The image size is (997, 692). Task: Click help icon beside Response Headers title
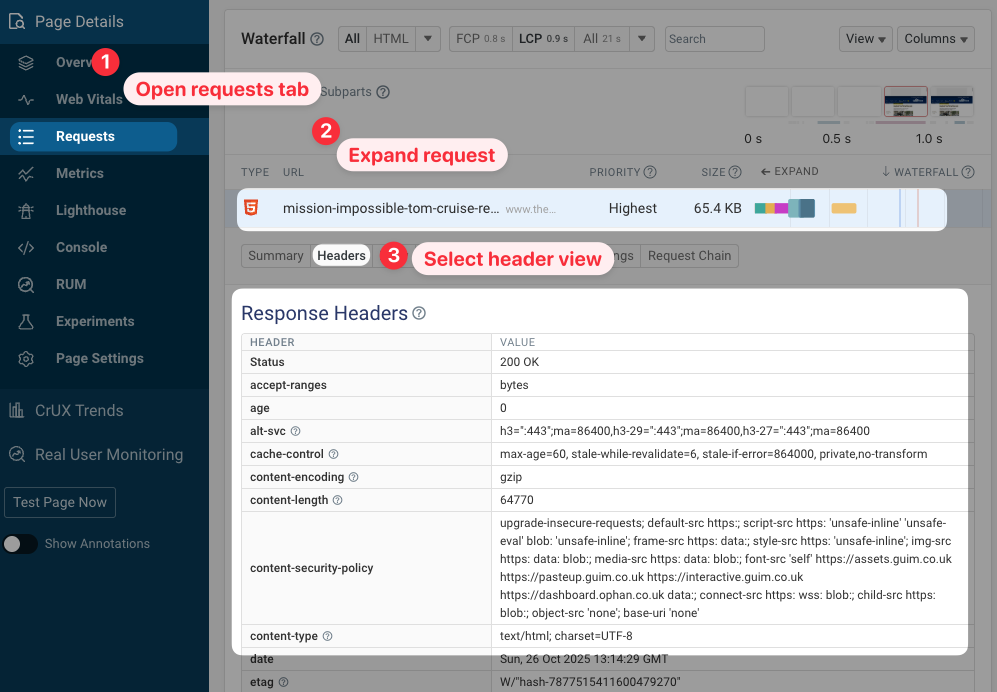click(419, 313)
